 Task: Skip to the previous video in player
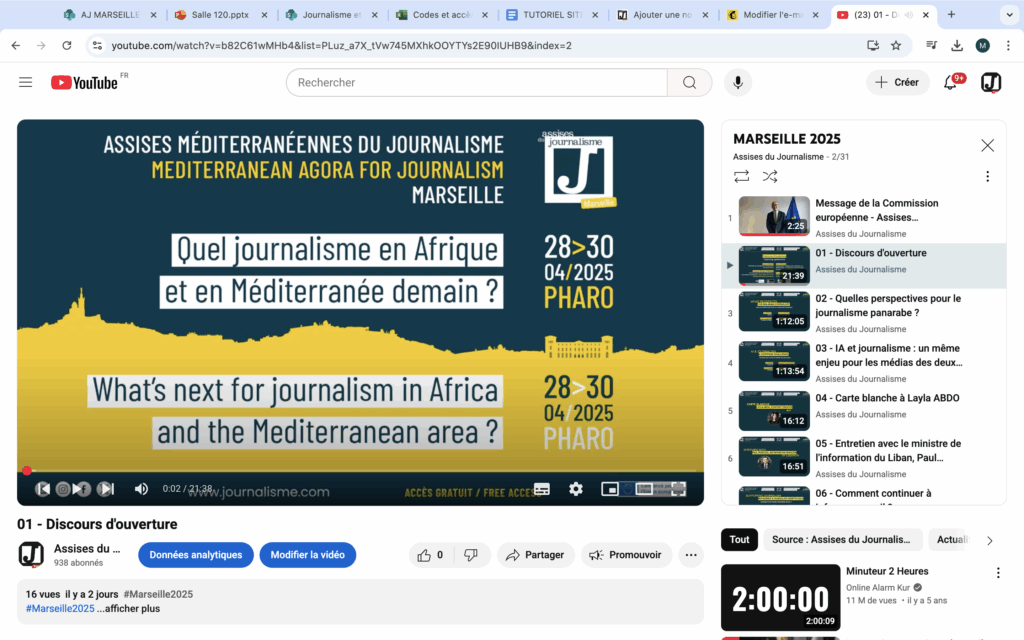[x=42, y=488]
